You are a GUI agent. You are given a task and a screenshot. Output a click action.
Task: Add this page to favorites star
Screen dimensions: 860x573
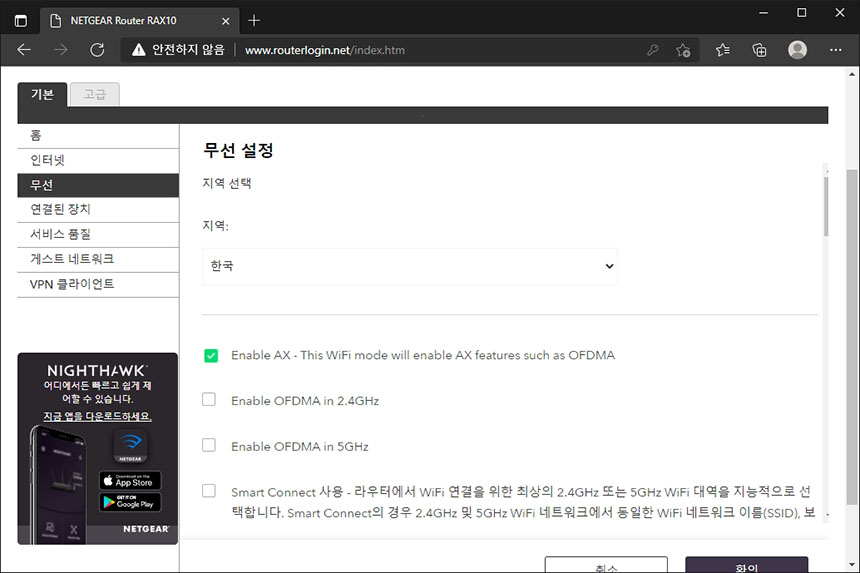[683, 50]
